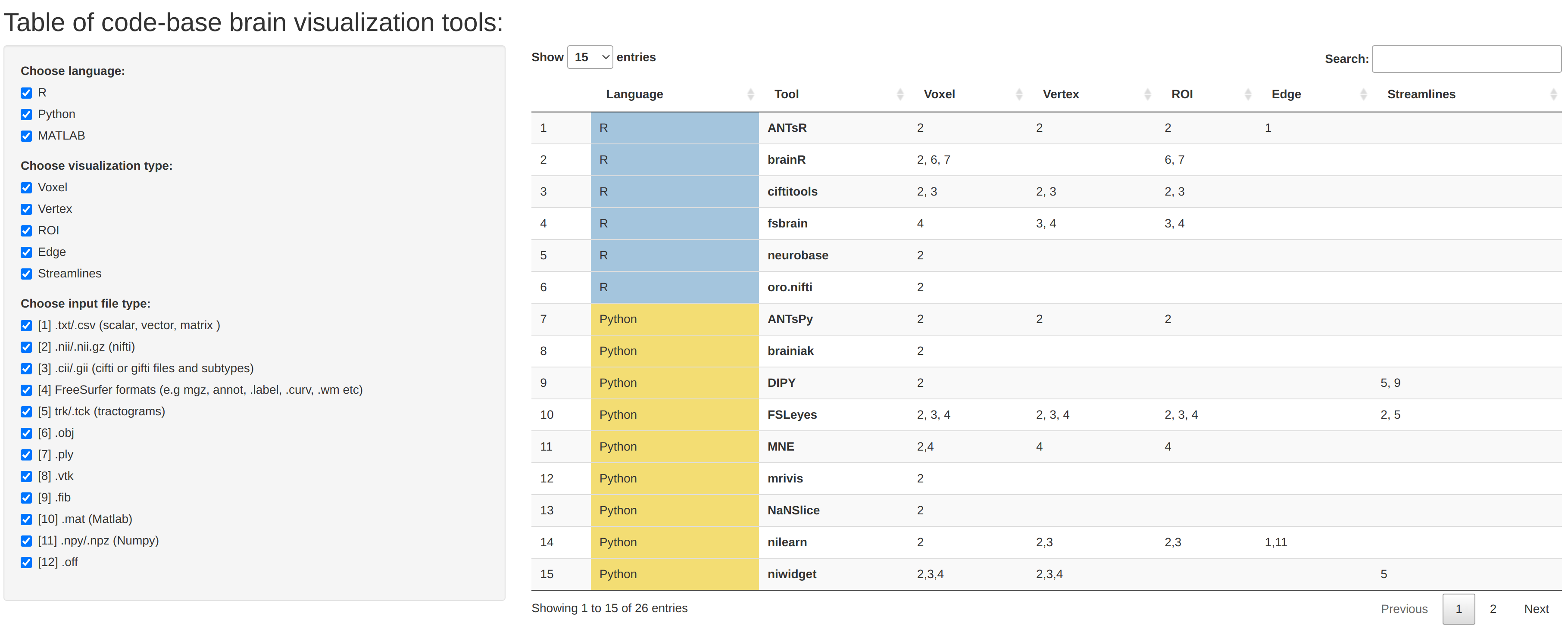Click the Python language cell for MNE
Screen dimensions: 1568x641
pyautogui.click(x=675, y=447)
